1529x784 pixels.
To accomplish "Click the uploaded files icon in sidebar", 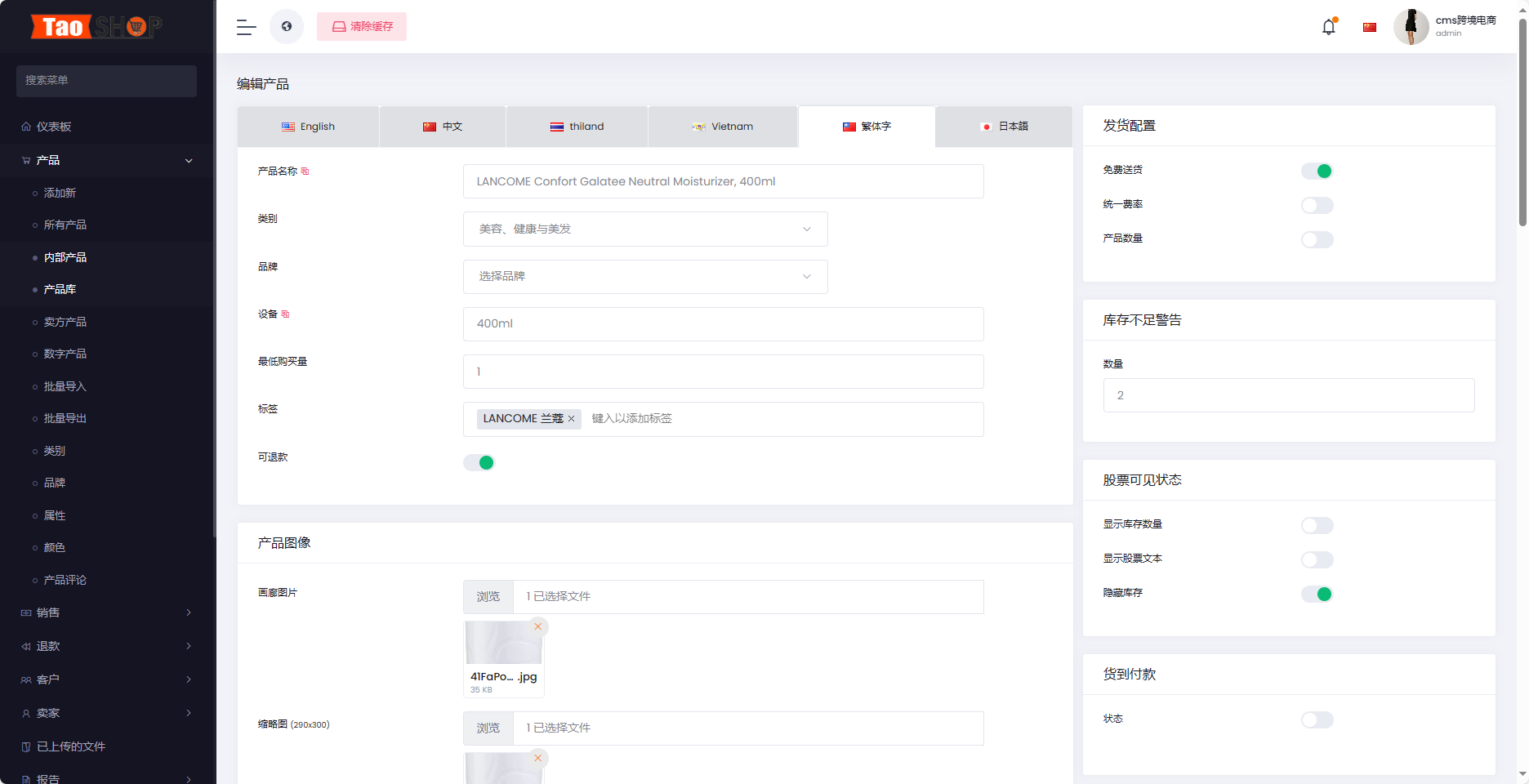I will coord(26,746).
